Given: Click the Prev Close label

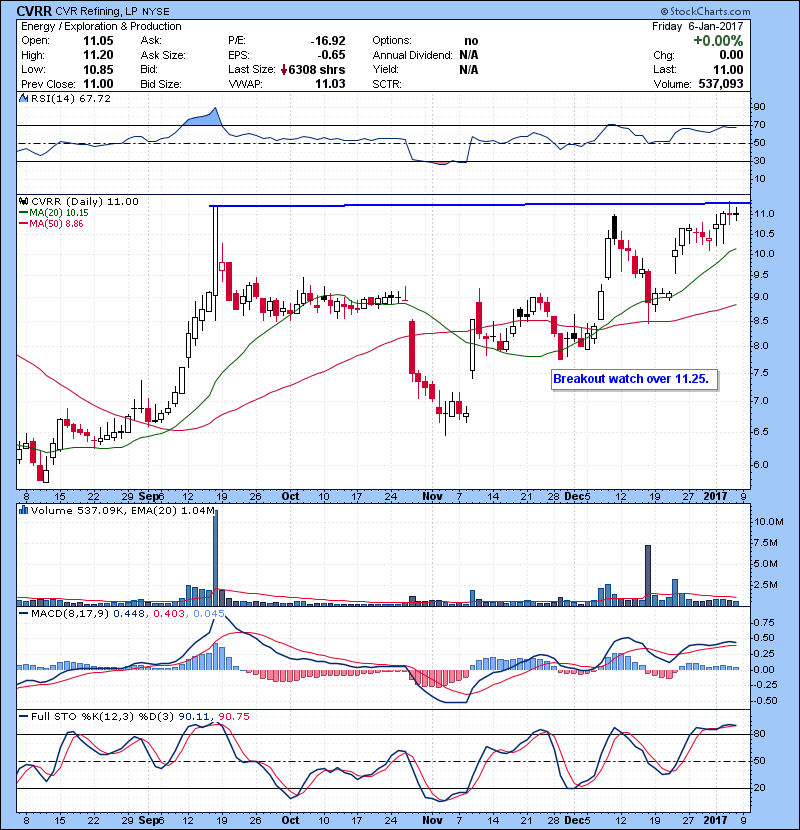Looking at the screenshot, I should (x=48, y=84).
